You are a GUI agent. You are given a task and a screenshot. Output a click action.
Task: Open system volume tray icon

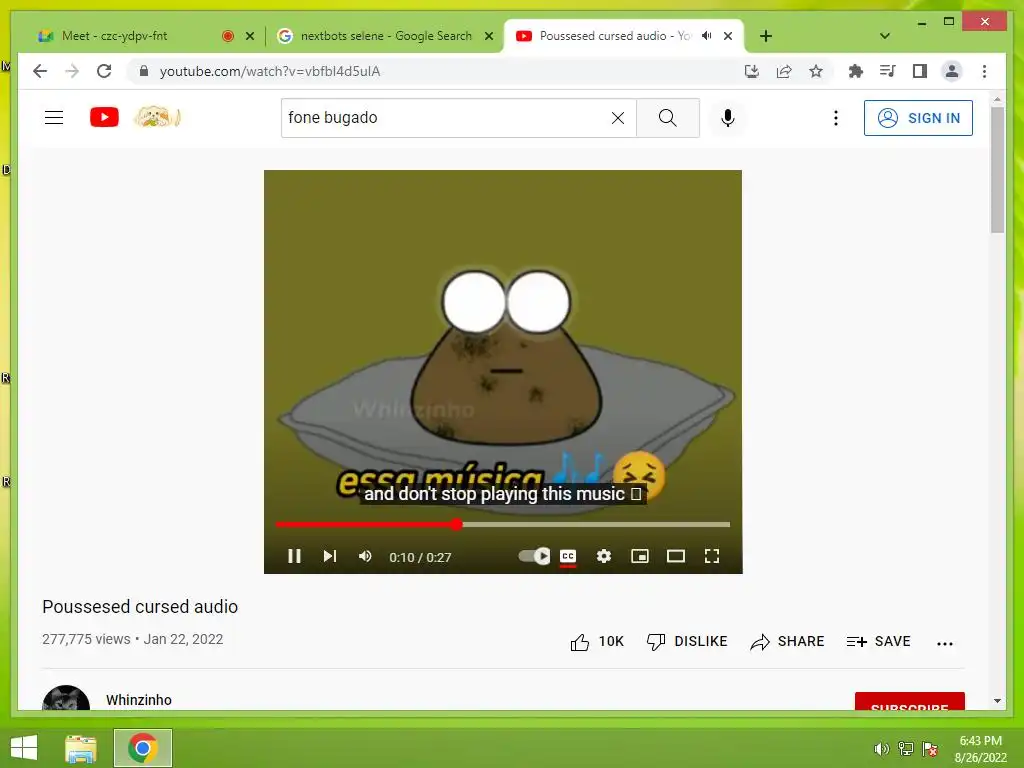pyautogui.click(x=881, y=749)
